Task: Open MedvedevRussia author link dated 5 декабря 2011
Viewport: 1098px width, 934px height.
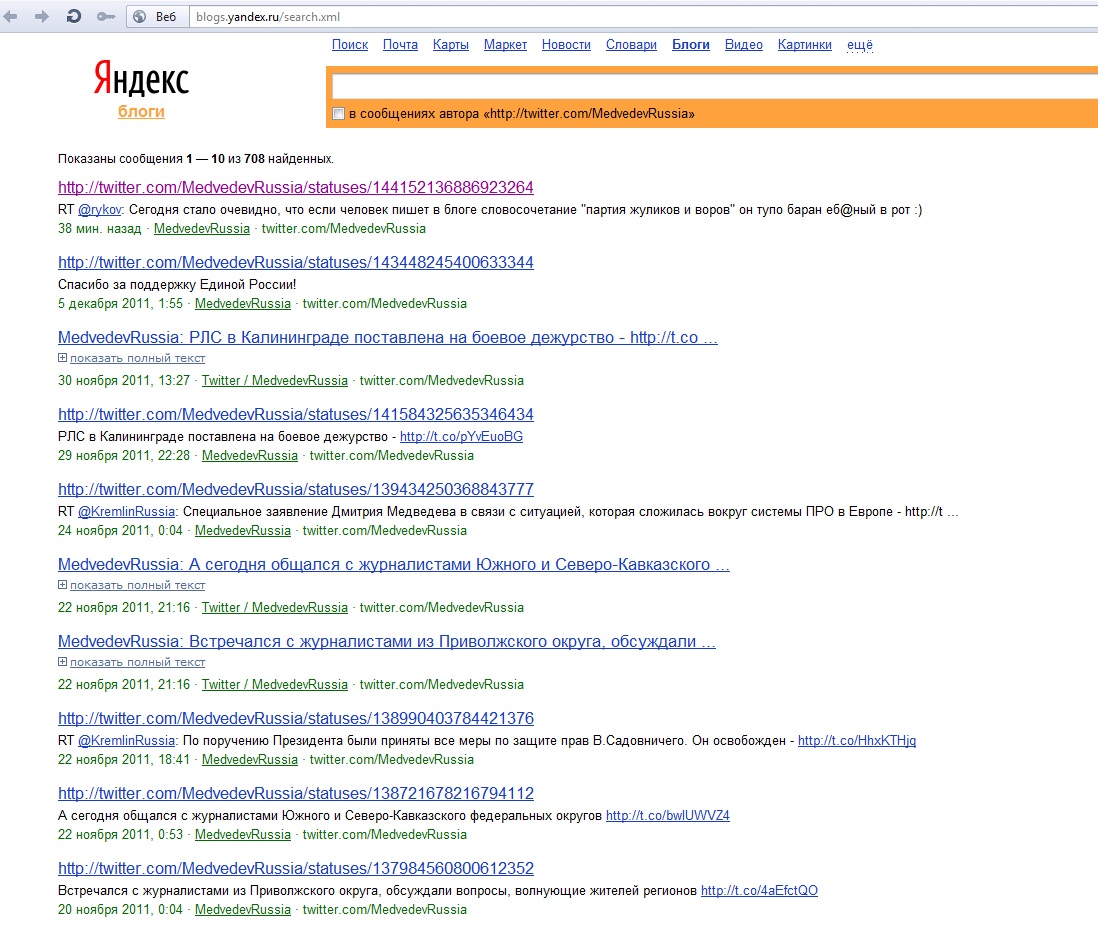Action: pos(242,303)
